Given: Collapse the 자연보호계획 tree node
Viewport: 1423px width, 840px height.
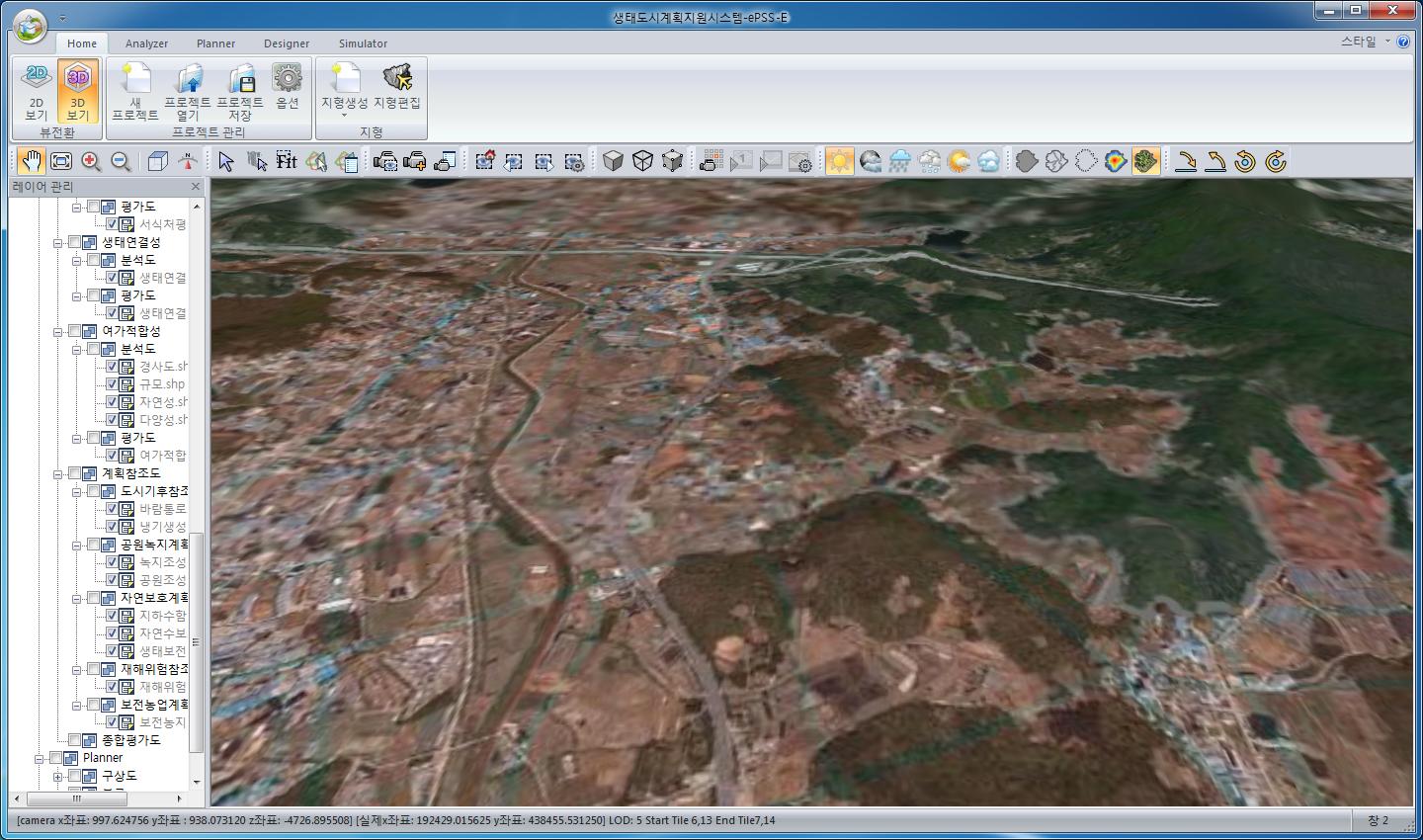Looking at the screenshot, I should pos(76,598).
